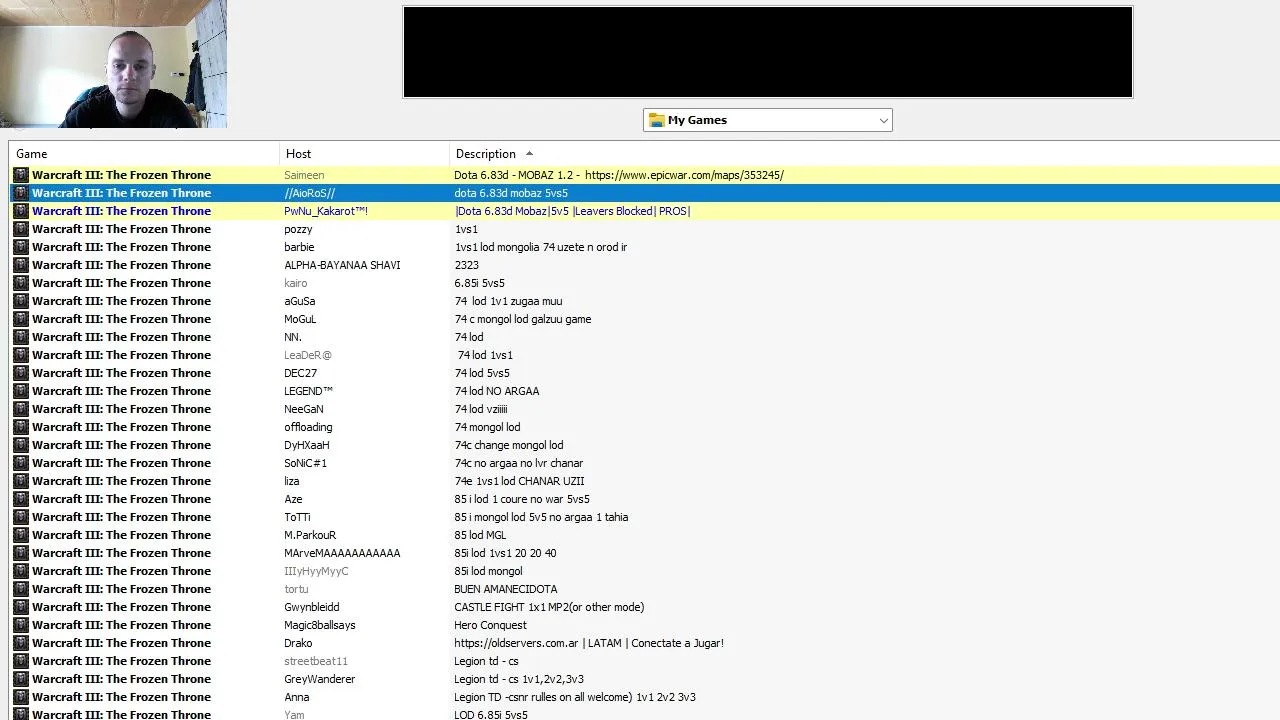Viewport: 1280px width, 720px height.
Task: Select host name LeaDeR@
Action: (308, 355)
